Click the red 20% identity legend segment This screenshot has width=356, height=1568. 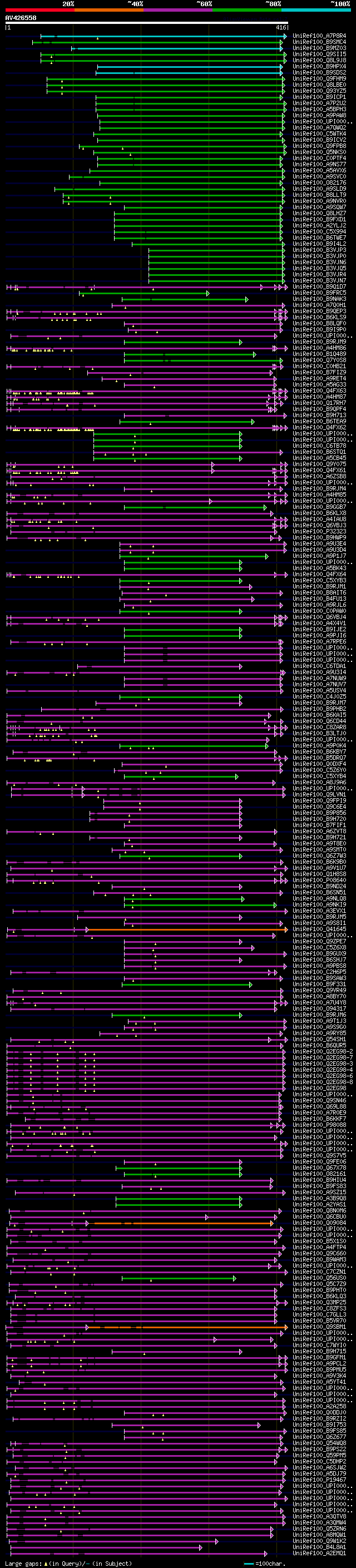39,10
